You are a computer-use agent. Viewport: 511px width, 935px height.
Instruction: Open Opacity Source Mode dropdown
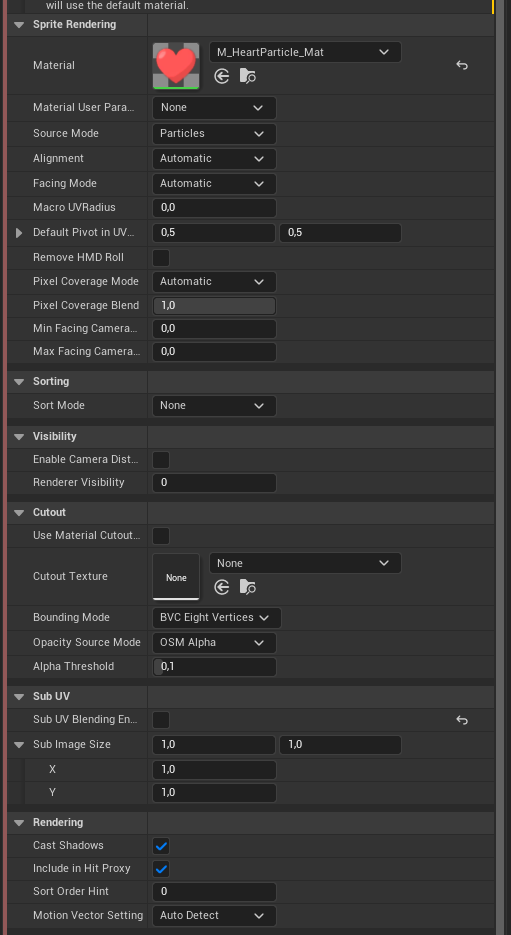point(214,643)
